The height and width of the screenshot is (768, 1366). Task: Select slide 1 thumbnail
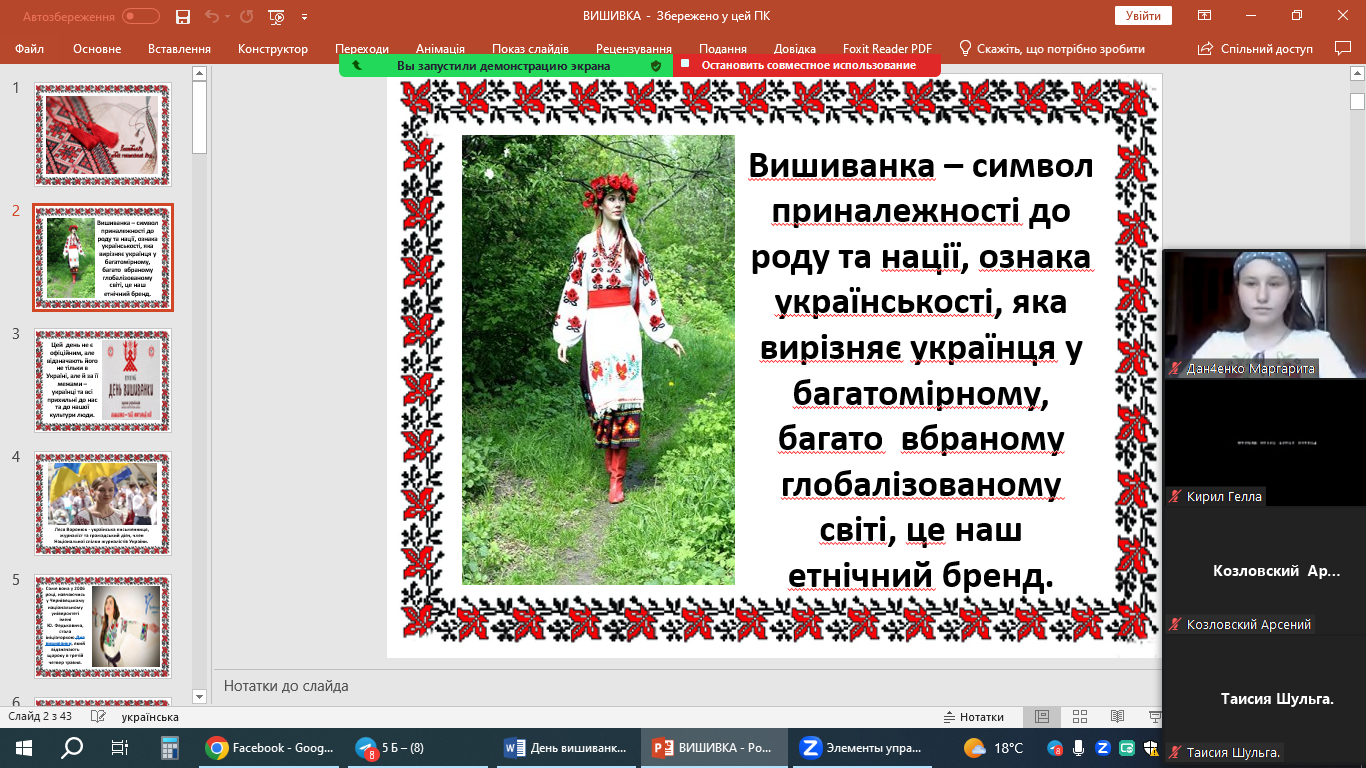[x=103, y=134]
